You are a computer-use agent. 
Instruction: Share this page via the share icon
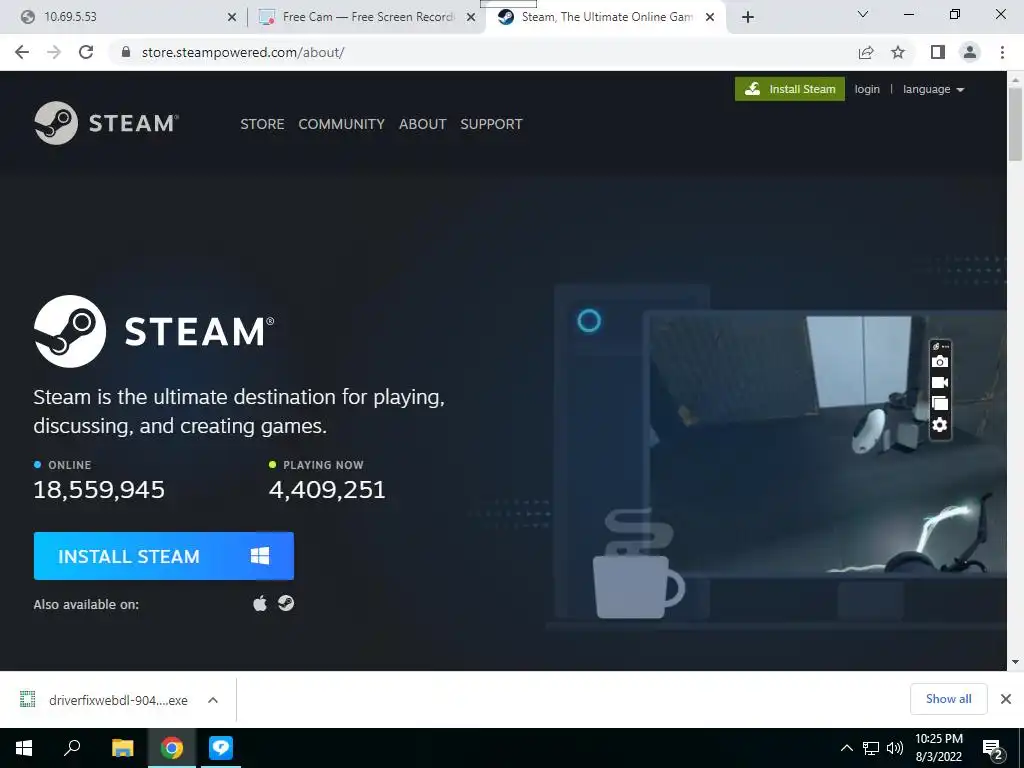click(x=866, y=52)
